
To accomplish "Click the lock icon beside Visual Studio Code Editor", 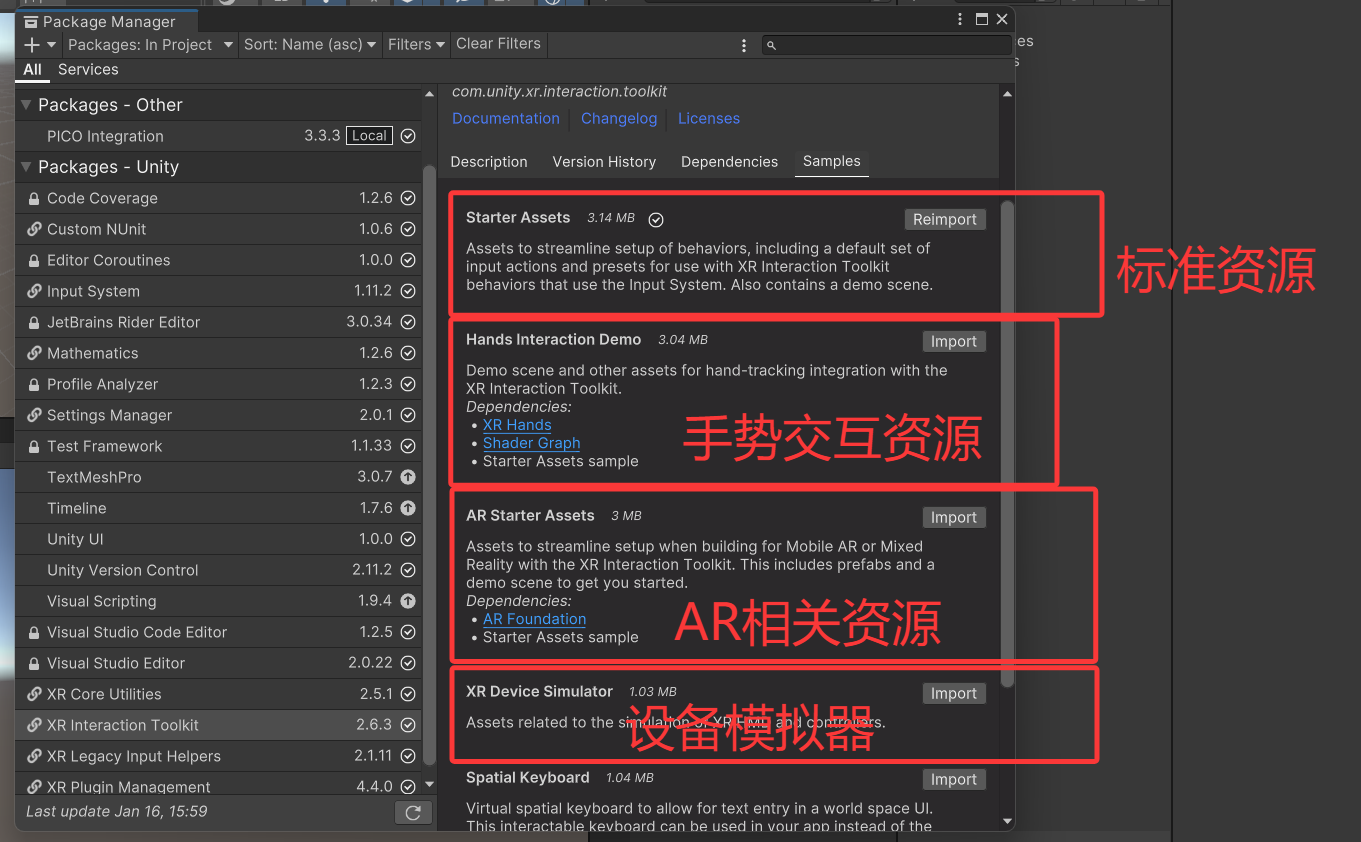I will click(x=34, y=633).
